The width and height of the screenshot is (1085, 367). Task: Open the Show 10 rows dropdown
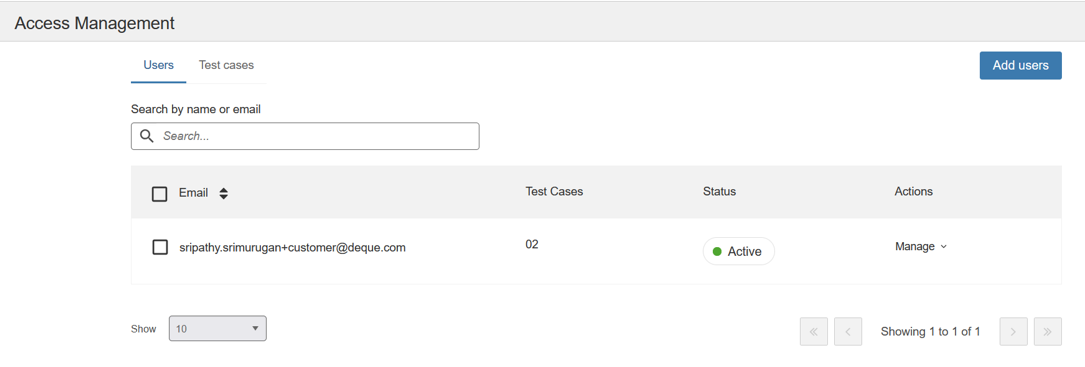coord(217,329)
